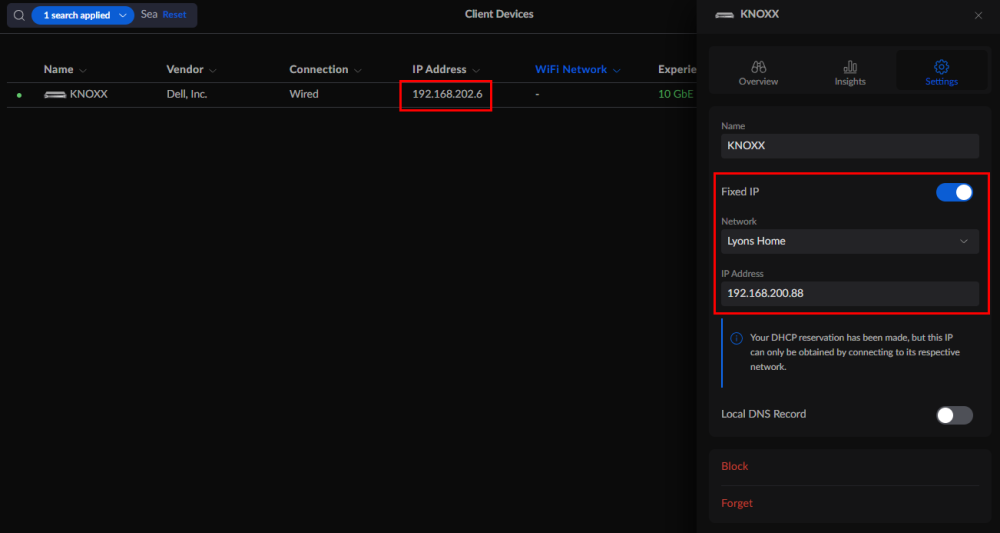Image resolution: width=1000 pixels, height=533 pixels.
Task: Click the red Forget option
Action: pos(737,503)
